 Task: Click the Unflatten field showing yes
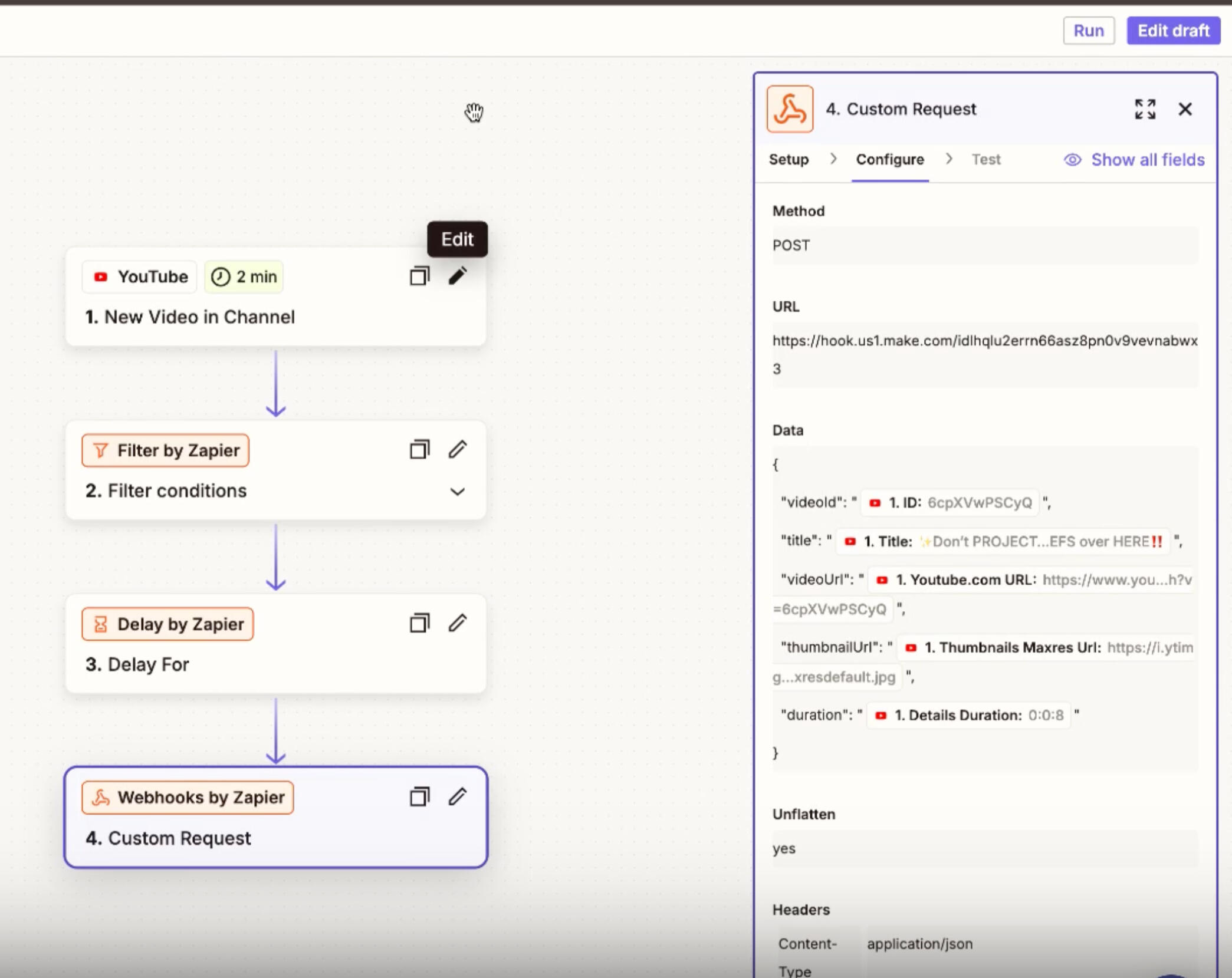pyautogui.click(x=985, y=848)
